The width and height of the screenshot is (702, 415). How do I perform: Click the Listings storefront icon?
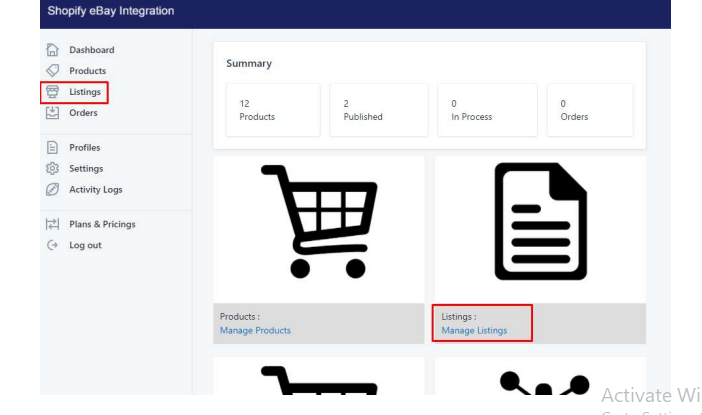(x=52, y=92)
